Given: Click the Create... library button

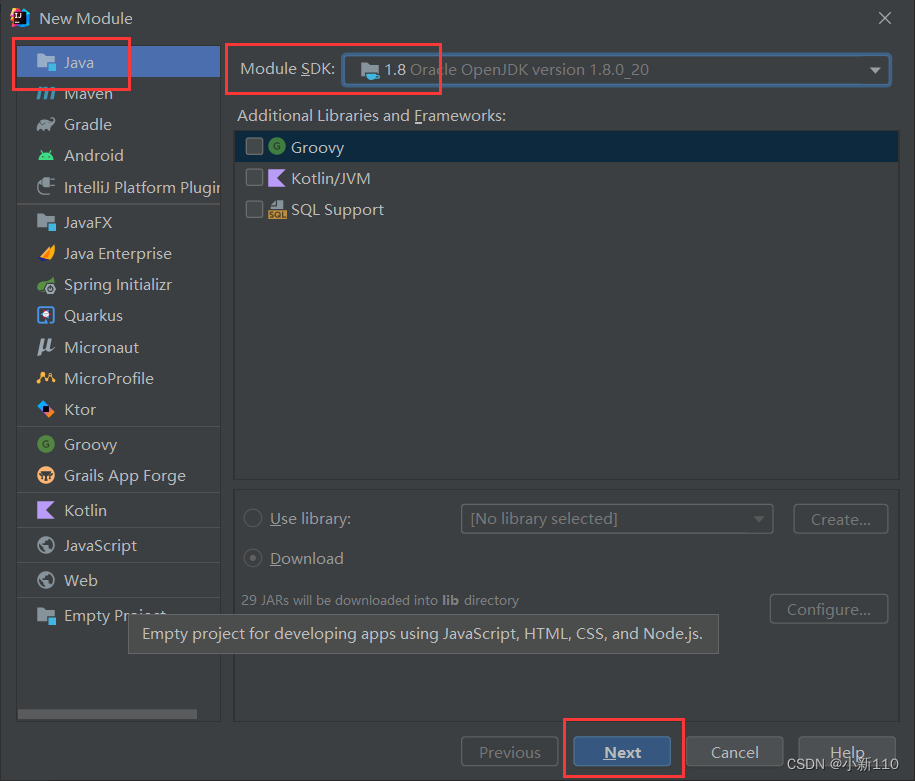Looking at the screenshot, I should coord(840,519).
